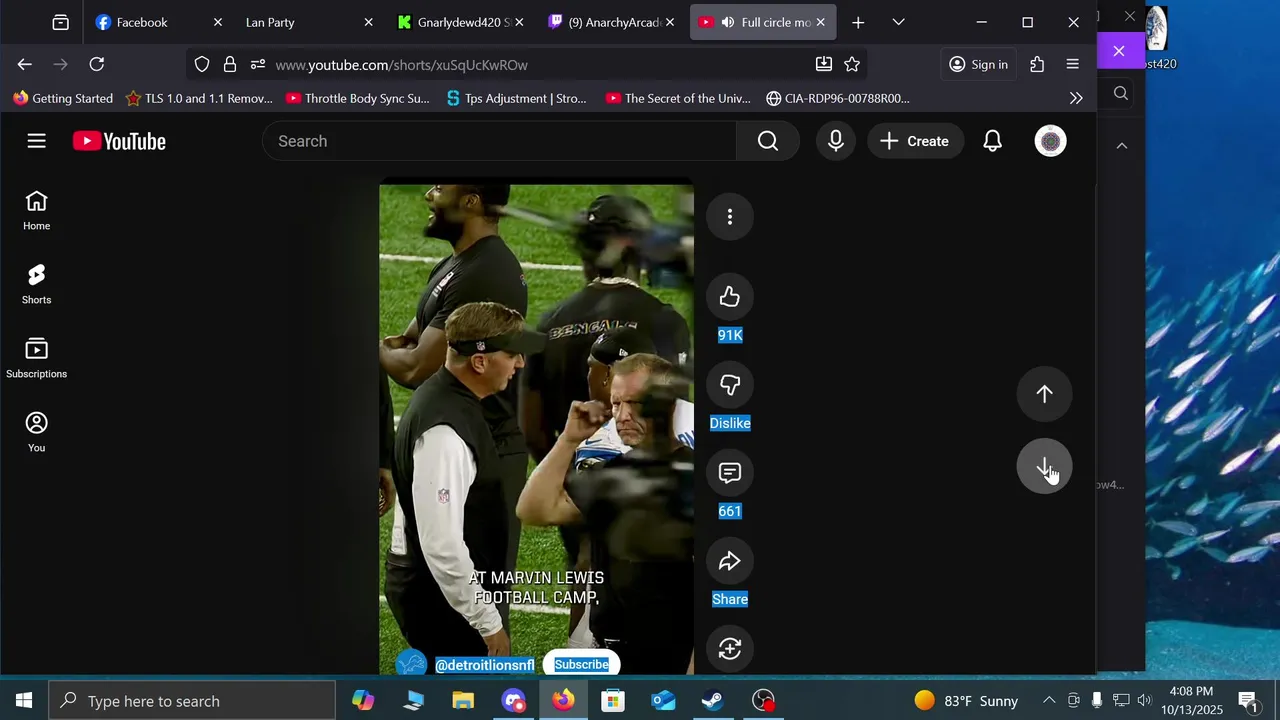
Task: Click the Firefox address bar URL
Action: pyautogui.click(x=401, y=65)
